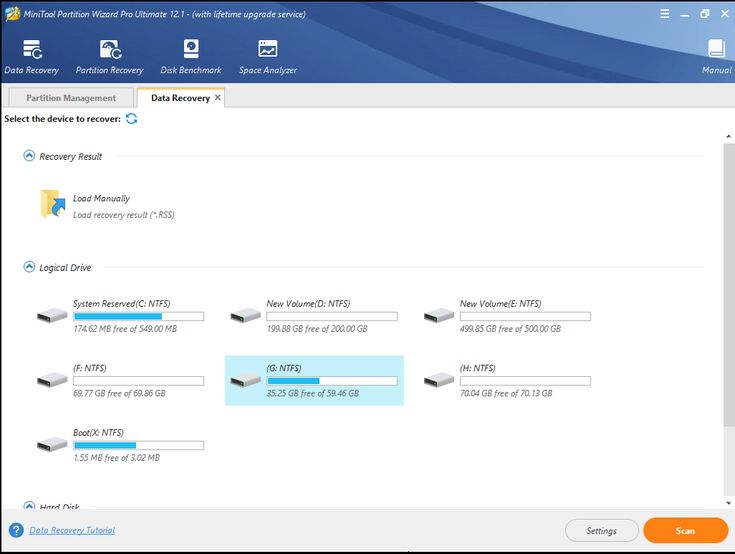Select the System Reserved C: drive icon
Screen dimensions: 735x554
click(x=52, y=315)
